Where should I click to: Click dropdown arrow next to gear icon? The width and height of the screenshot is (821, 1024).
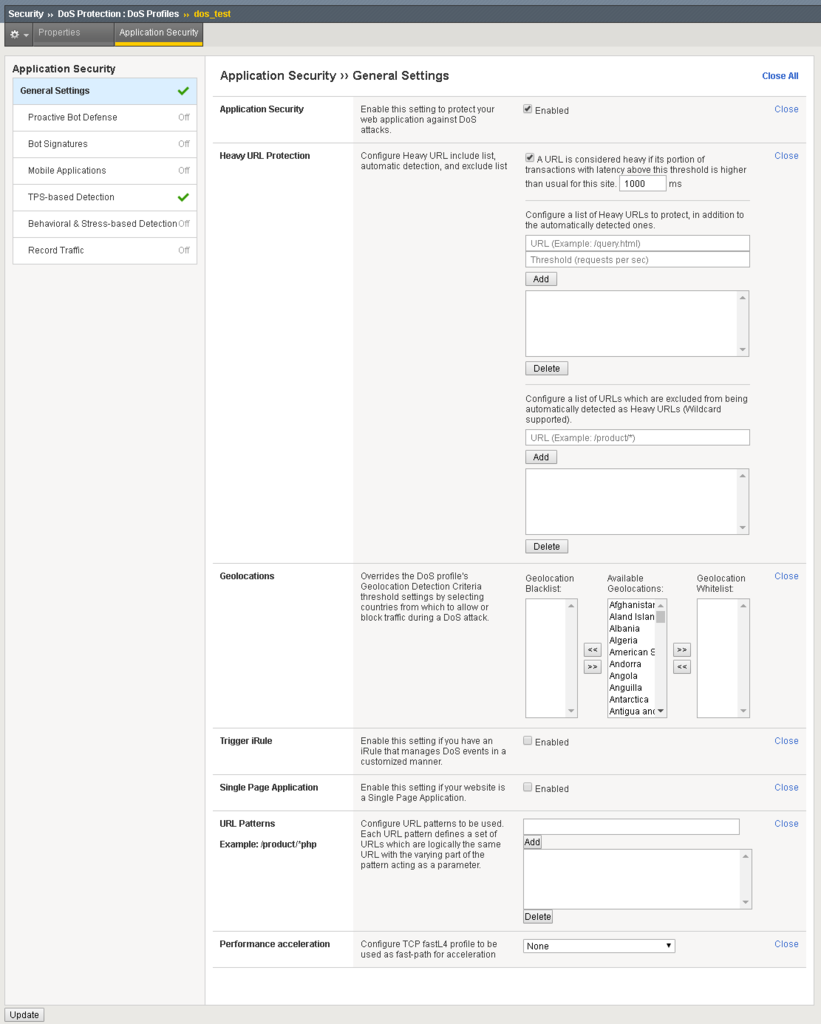tap(26, 35)
